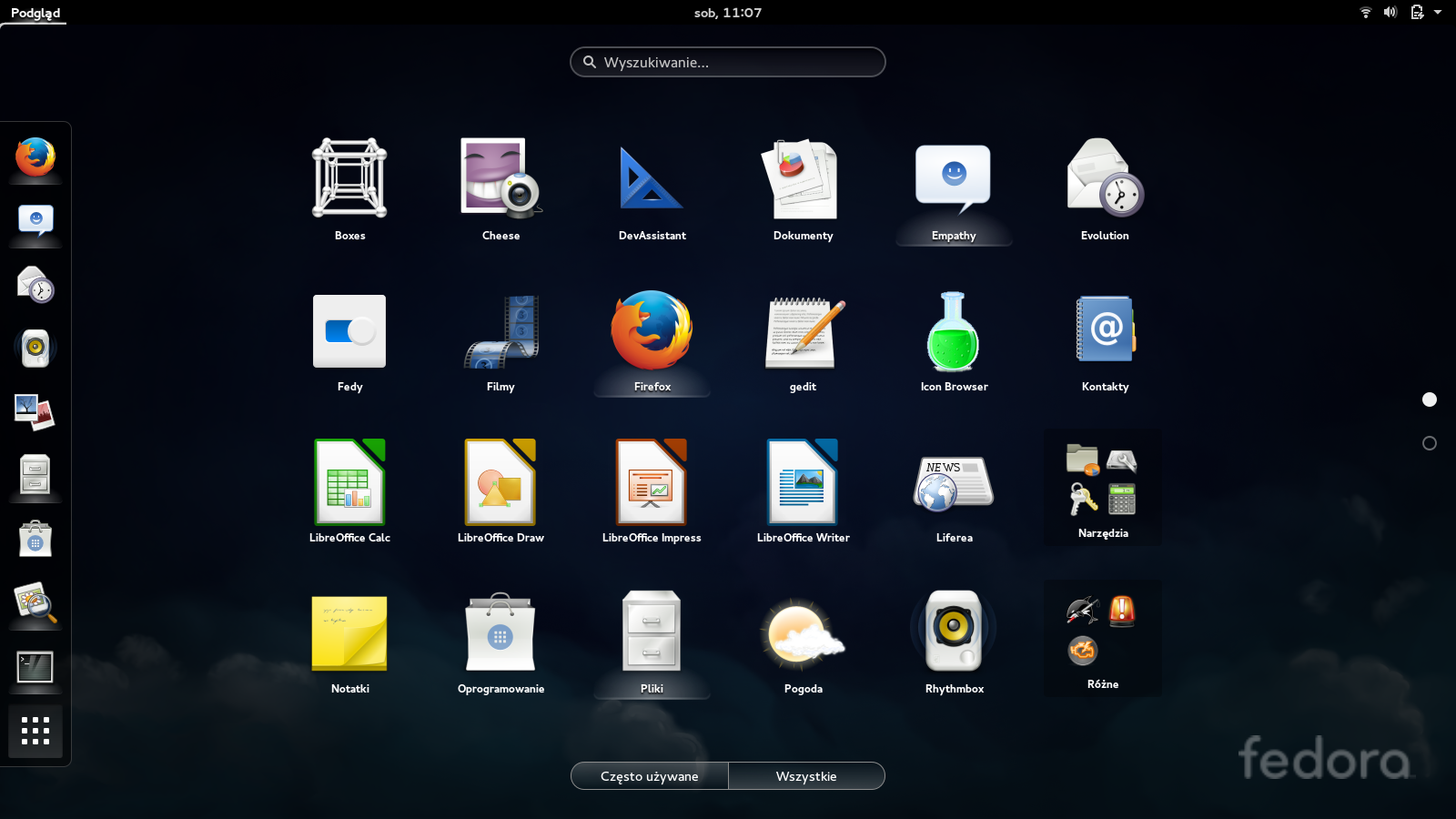The image size is (1456, 819).
Task: Open the Narzędzia app folder
Action: (1103, 487)
